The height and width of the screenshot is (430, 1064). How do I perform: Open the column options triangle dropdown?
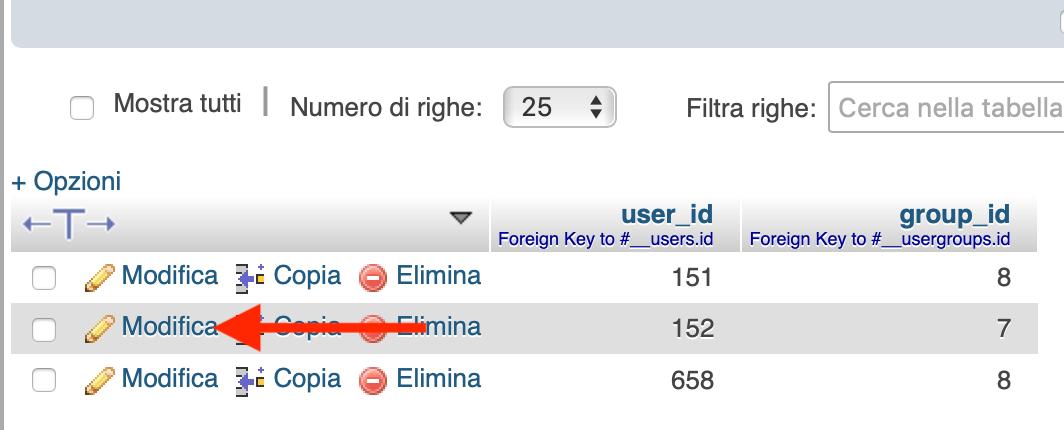[x=461, y=218]
